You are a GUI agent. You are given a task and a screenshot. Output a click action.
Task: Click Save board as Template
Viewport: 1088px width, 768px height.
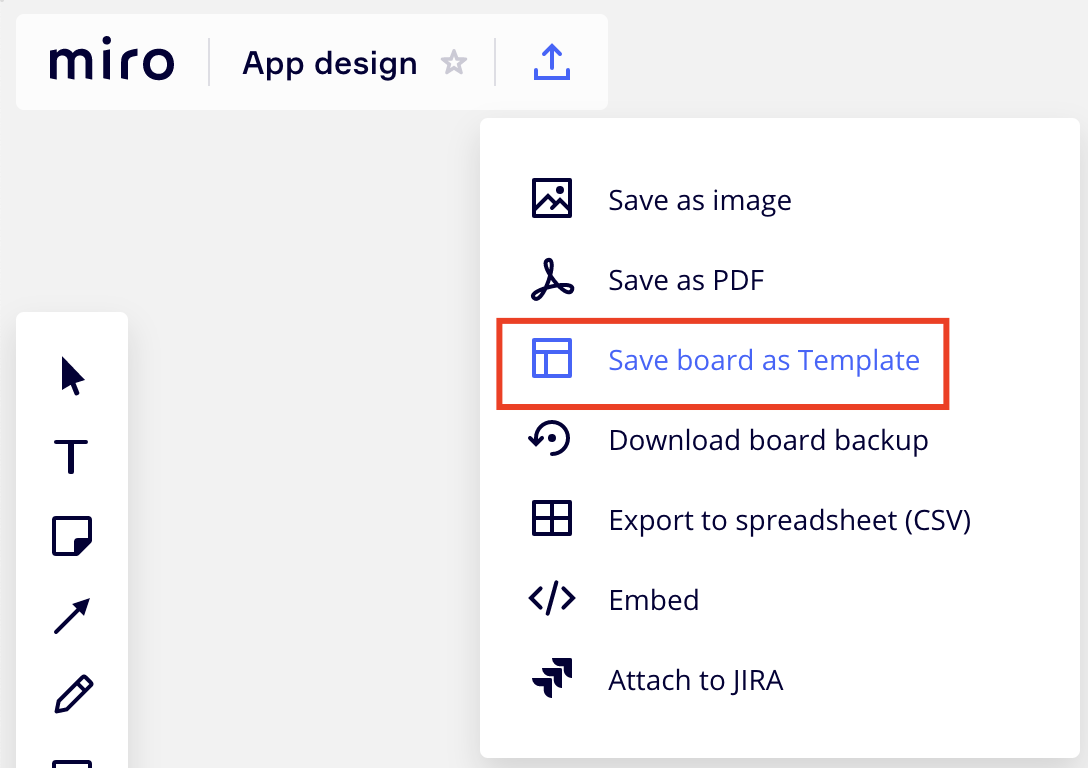point(763,360)
